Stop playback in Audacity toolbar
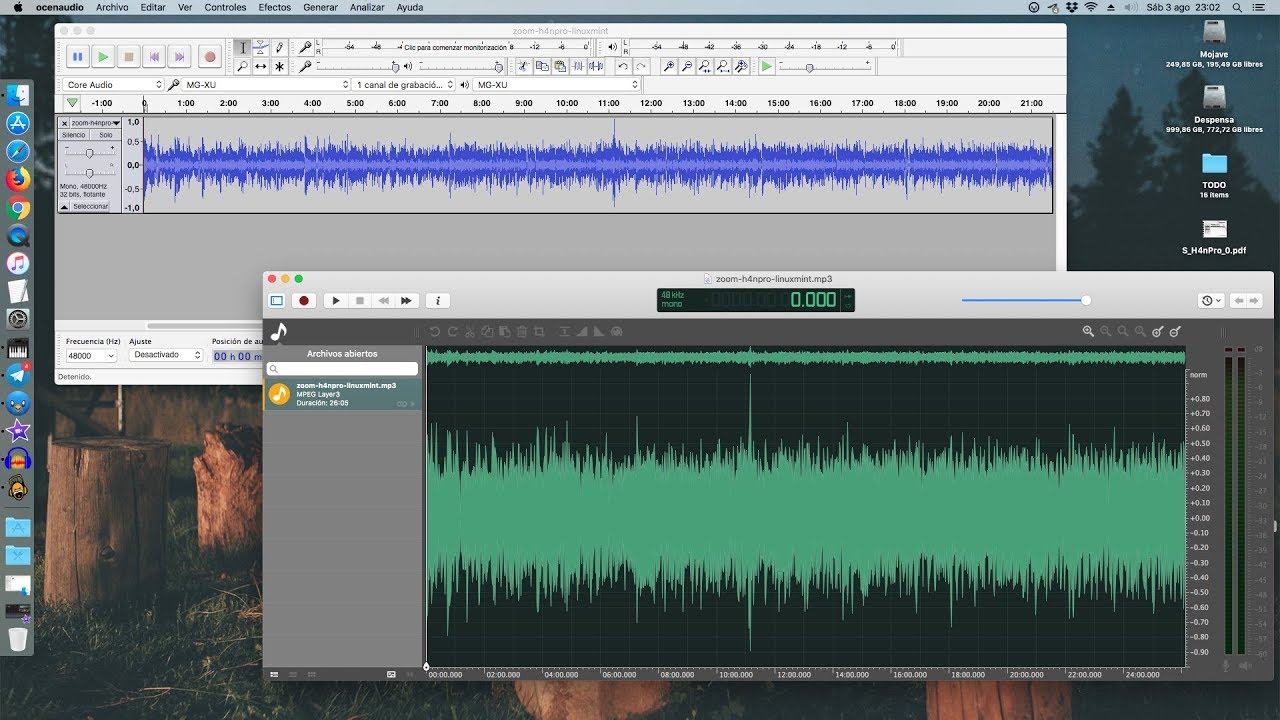 129,57
